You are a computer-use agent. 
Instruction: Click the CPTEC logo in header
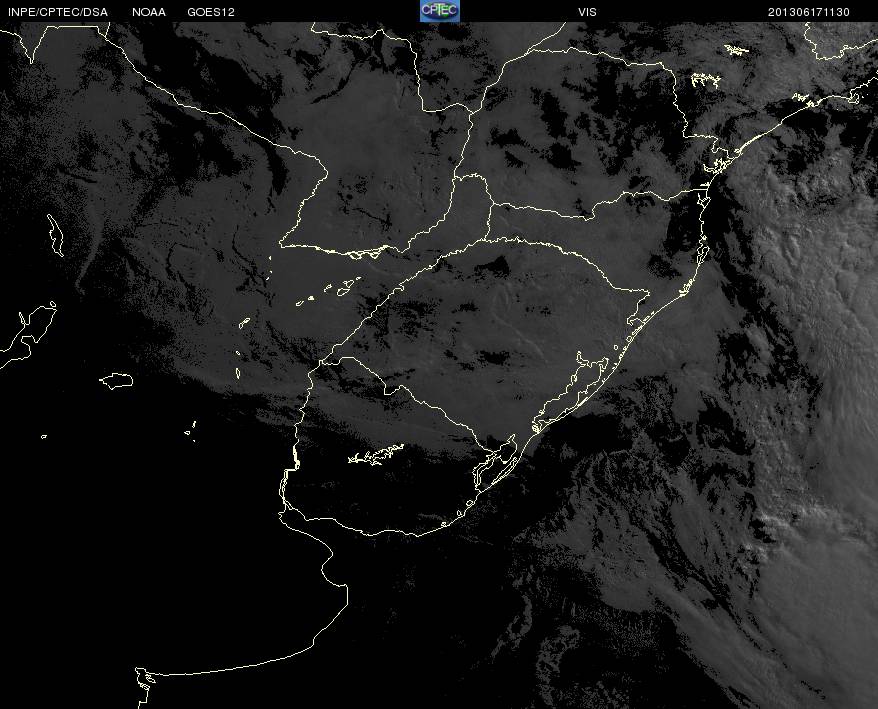click(x=440, y=11)
